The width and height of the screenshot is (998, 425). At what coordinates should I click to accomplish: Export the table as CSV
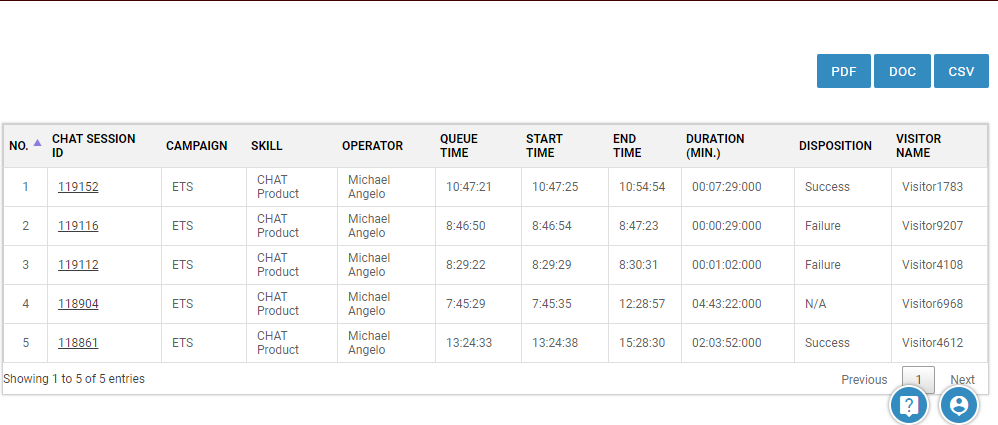(961, 71)
